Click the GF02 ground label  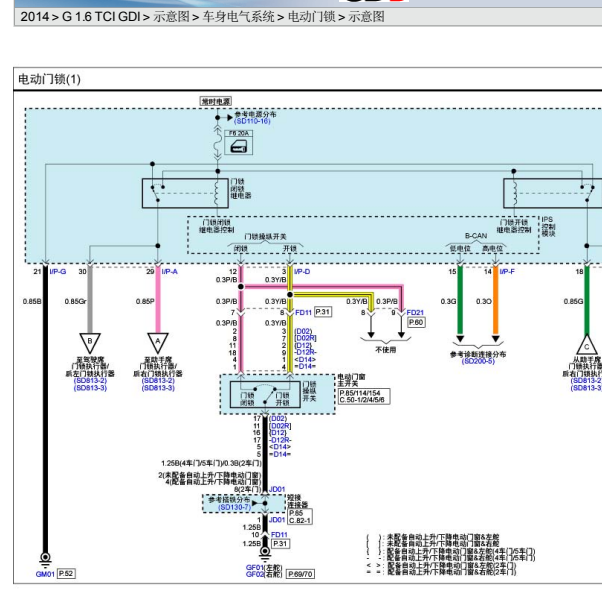tap(255, 574)
